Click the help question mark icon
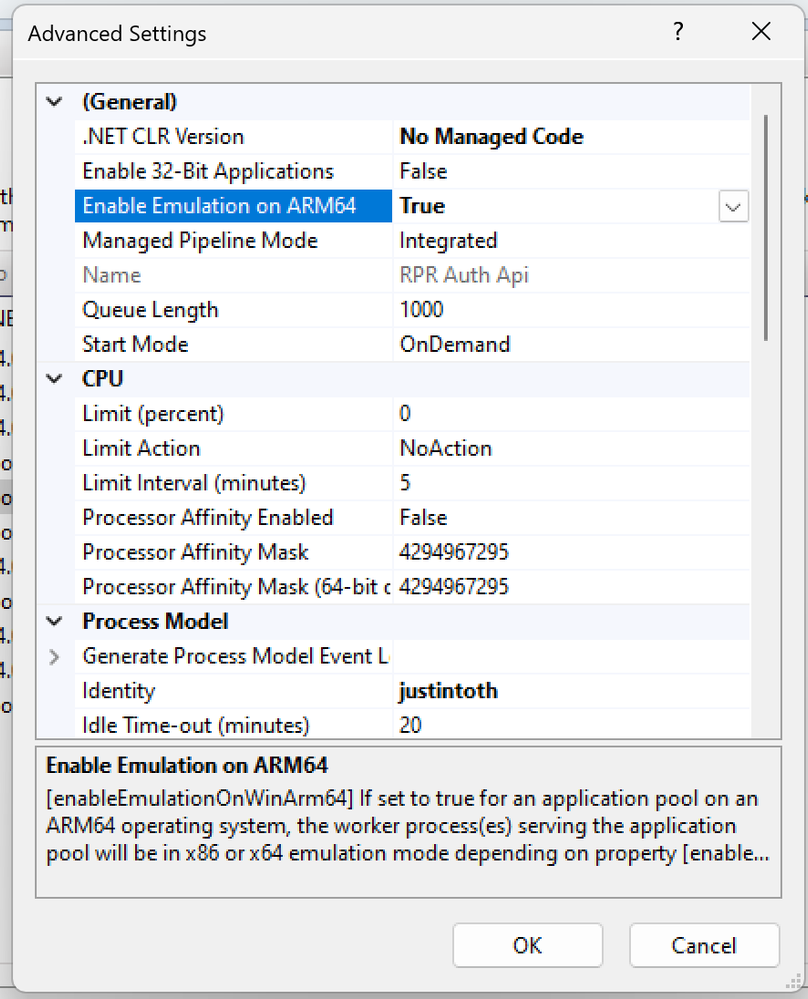The width and height of the screenshot is (808, 999). (x=678, y=32)
